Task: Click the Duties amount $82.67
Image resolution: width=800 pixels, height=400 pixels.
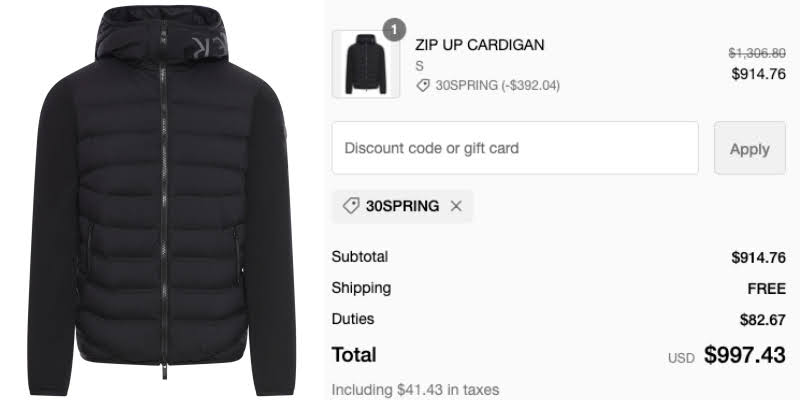Action: [x=763, y=320]
